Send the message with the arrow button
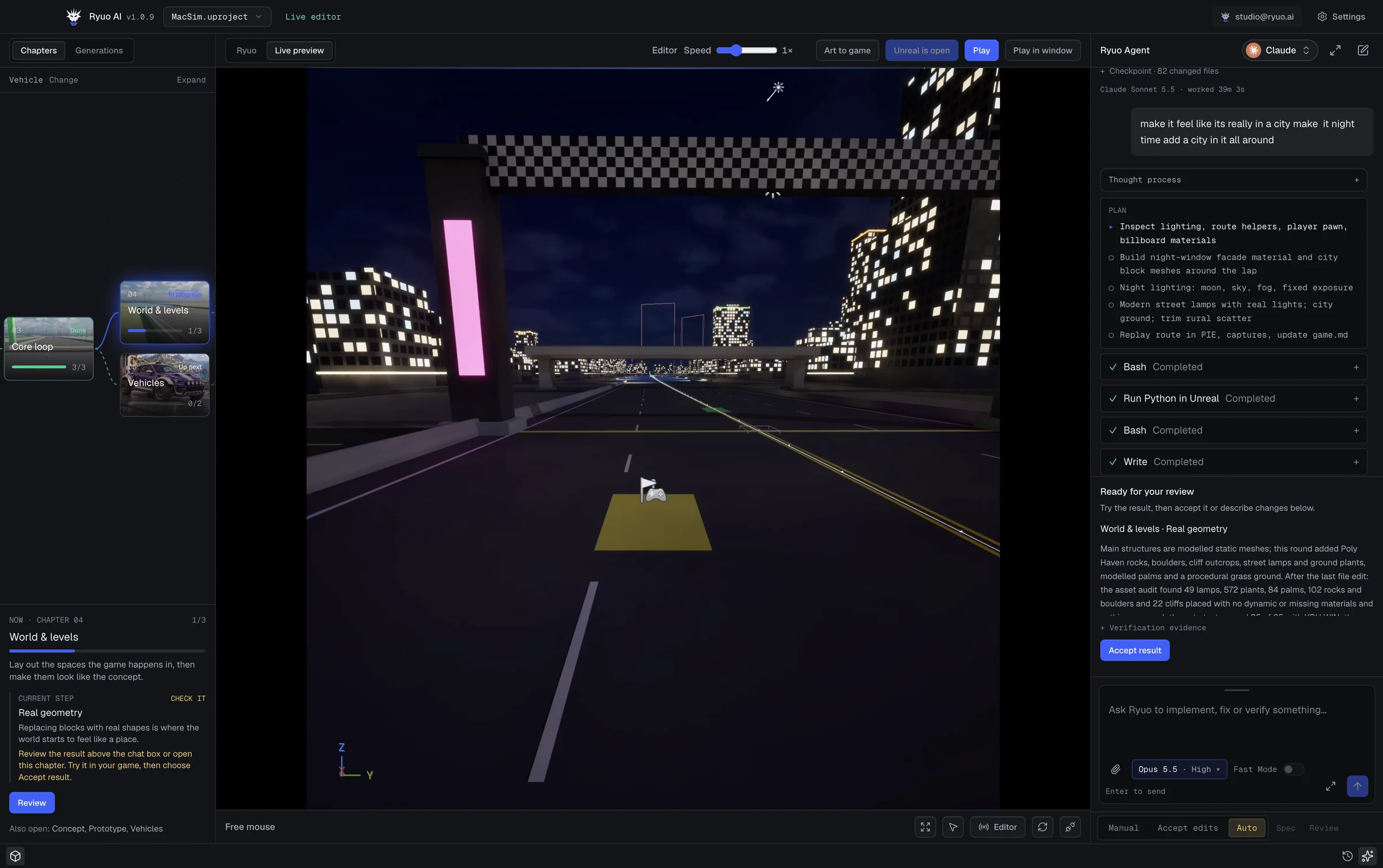Viewport: 1383px width, 868px height. tap(1357, 786)
